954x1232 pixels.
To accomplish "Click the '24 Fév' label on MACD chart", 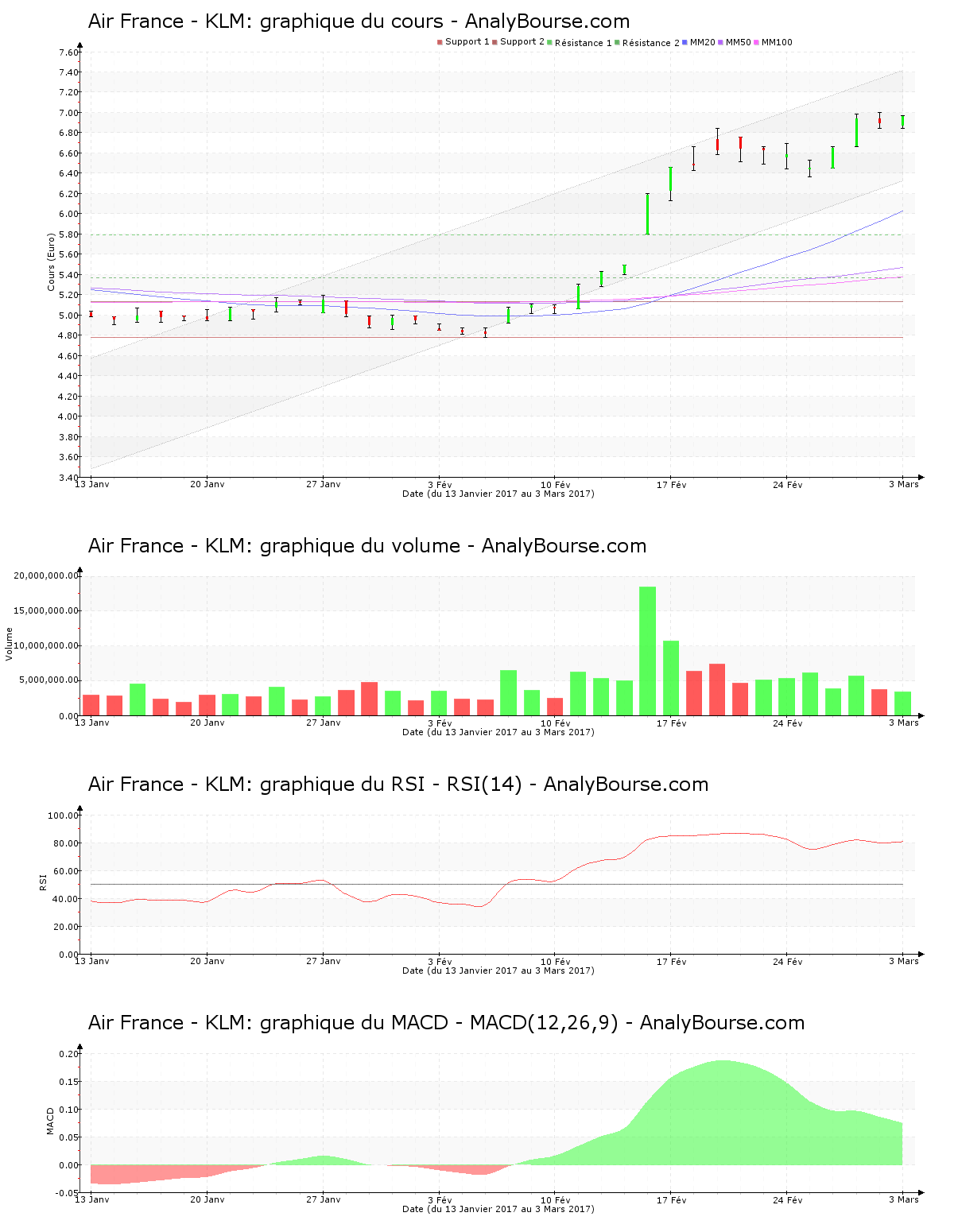I will click(x=788, y=1199).
